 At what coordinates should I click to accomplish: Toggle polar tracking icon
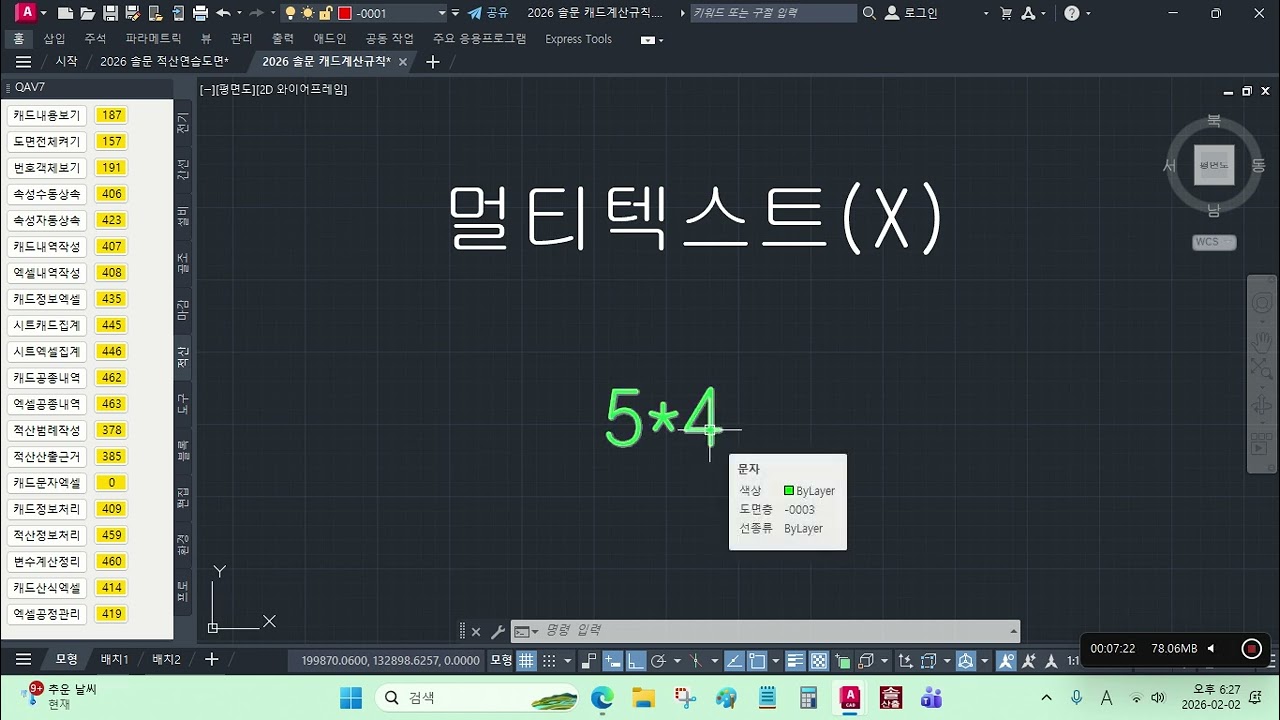point(657,661)
